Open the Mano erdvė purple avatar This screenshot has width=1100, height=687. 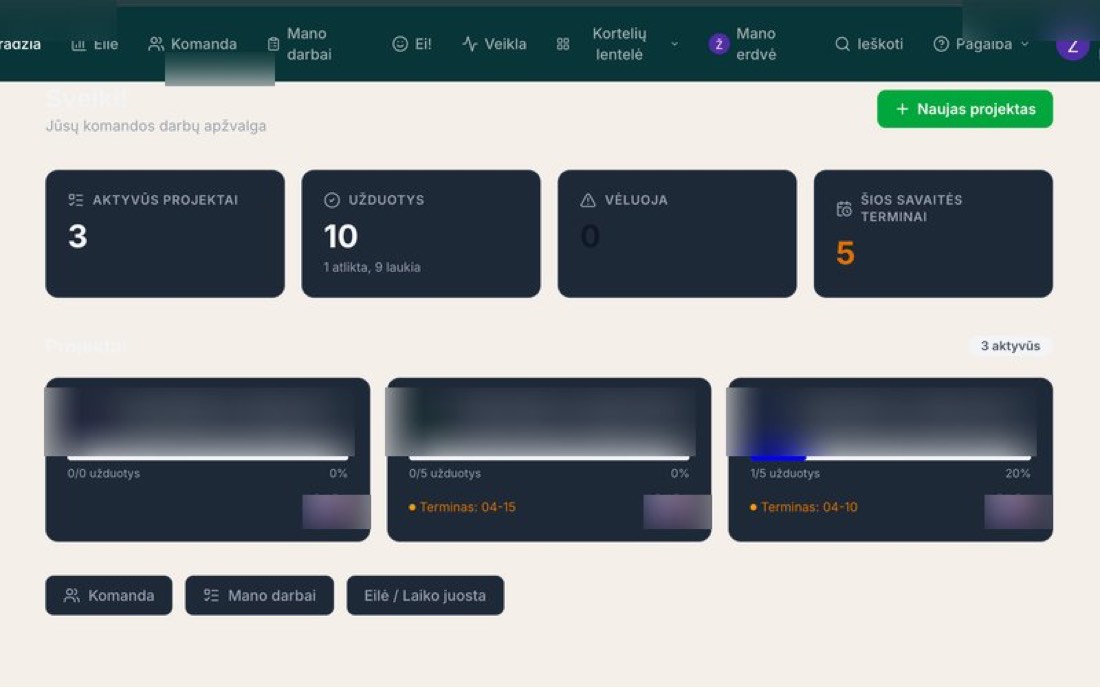pos(718,44)
